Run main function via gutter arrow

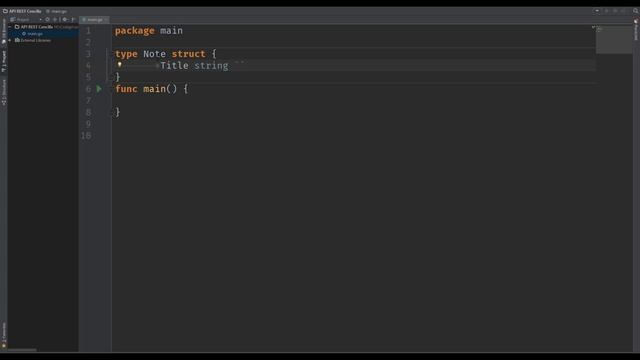99,89
